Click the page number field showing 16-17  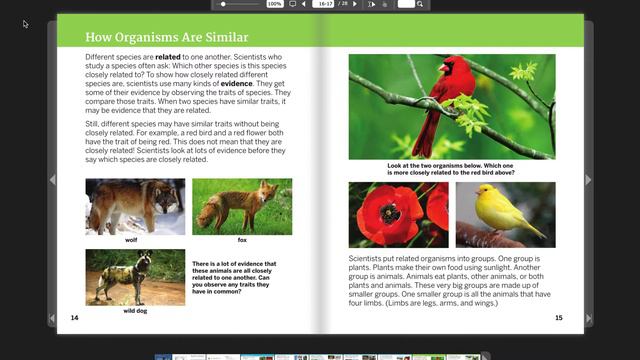coord(323,4)
